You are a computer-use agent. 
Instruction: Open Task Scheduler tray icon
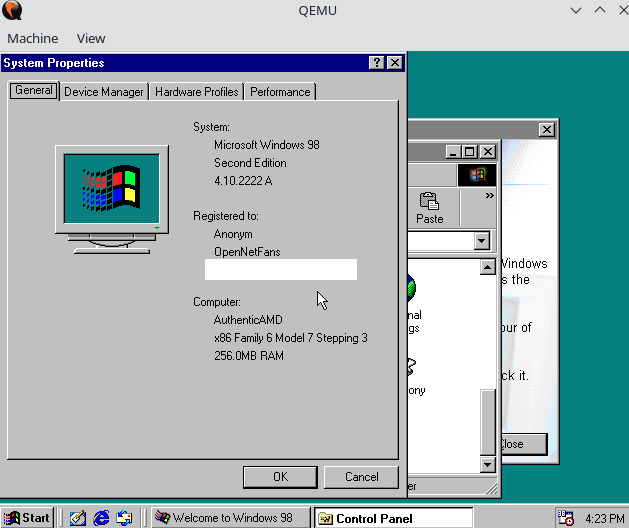click(566, 518)
